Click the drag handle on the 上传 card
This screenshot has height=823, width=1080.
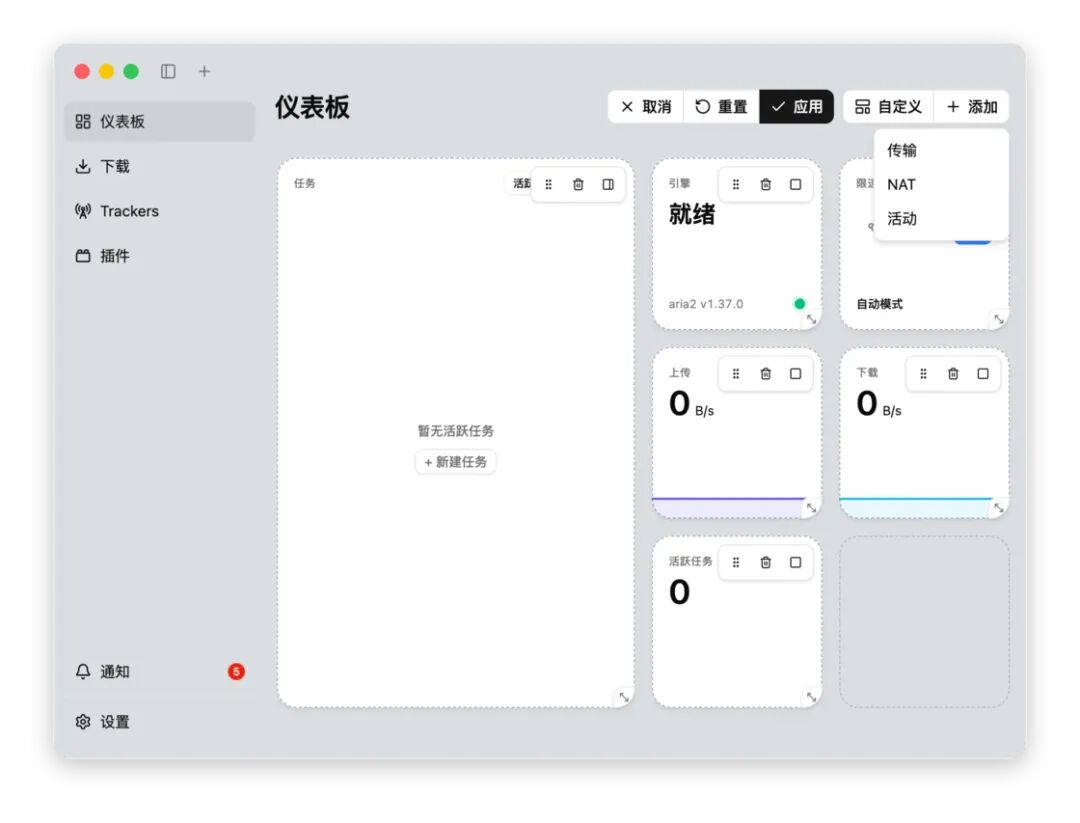(x=736, y=374)
